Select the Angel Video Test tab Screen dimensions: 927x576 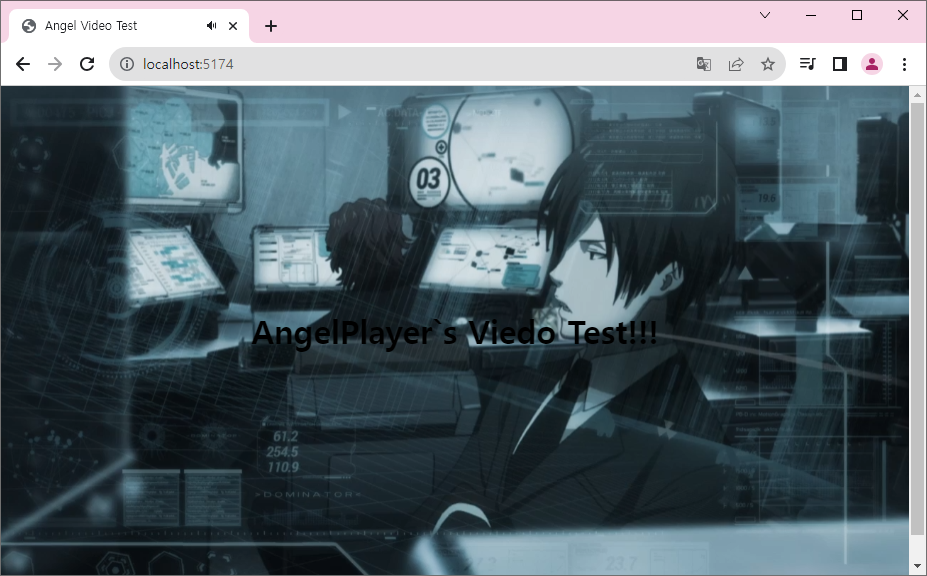click(129, 26)
